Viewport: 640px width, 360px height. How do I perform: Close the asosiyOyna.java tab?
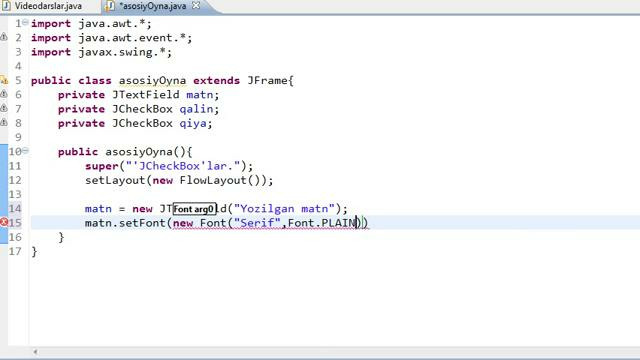[x=196, y=6]
